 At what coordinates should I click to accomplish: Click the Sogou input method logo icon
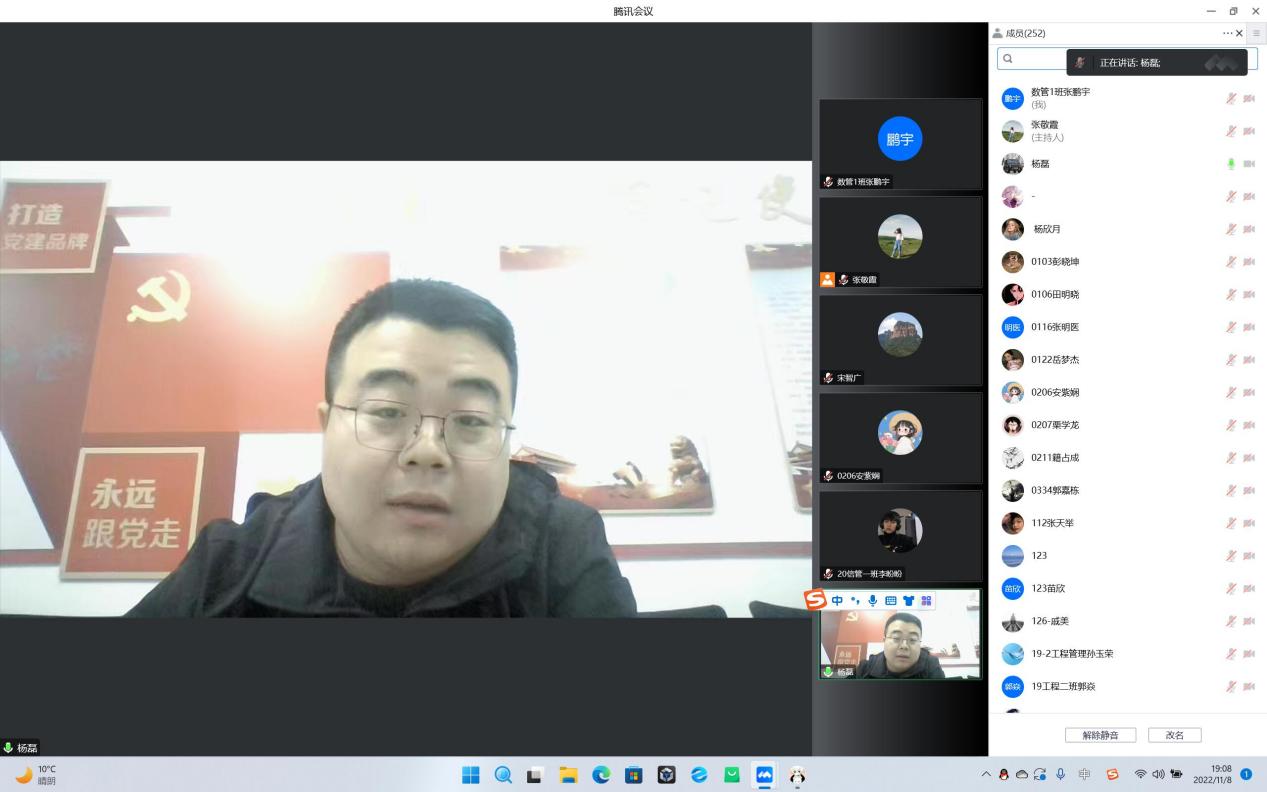[816, 600]
